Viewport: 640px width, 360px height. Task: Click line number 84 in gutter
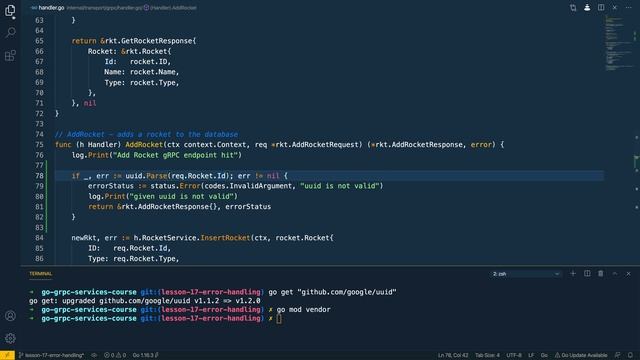(39, 238)
